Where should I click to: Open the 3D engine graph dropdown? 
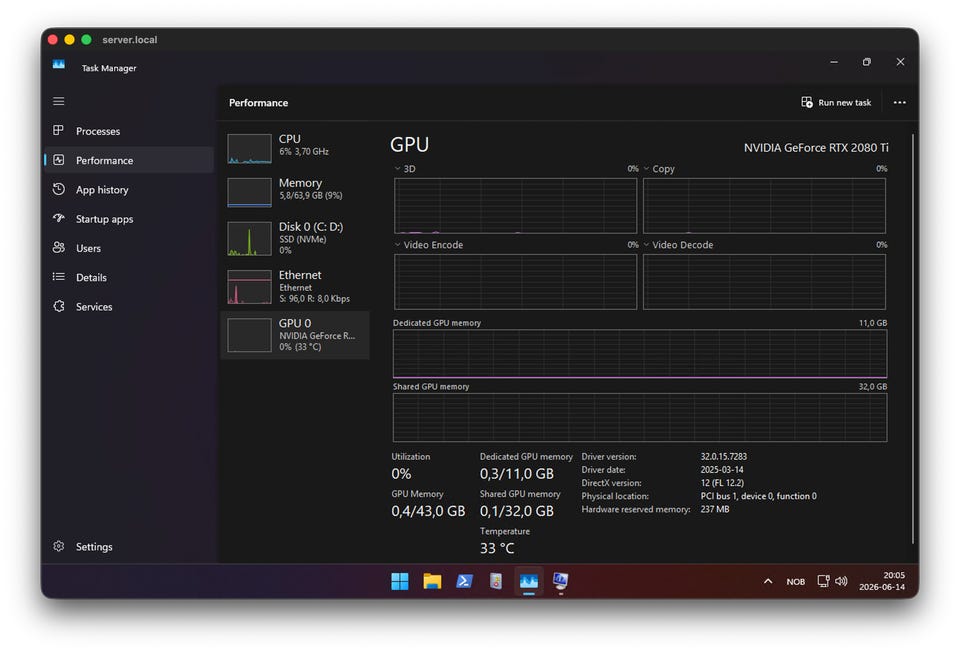405,169
